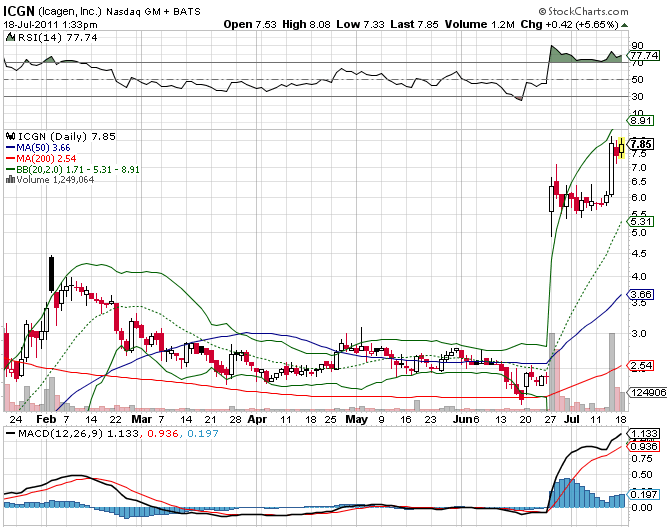Screen dimensions: 667x527
Task: Click the 0.50 level on MACD axis
Action: click(642, 475)
